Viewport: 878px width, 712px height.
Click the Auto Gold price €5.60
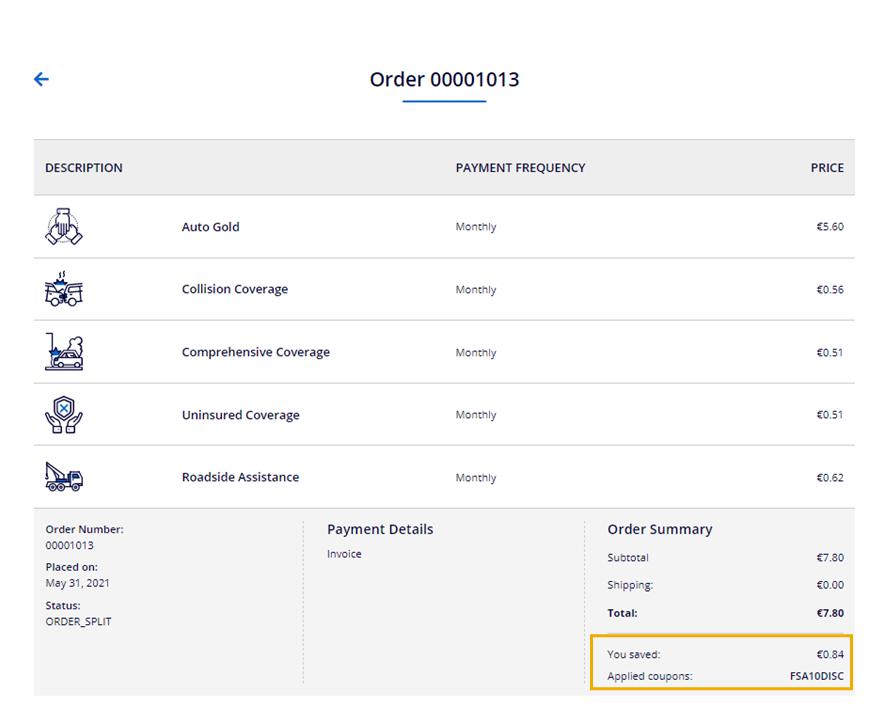click(x=830, y=227)
